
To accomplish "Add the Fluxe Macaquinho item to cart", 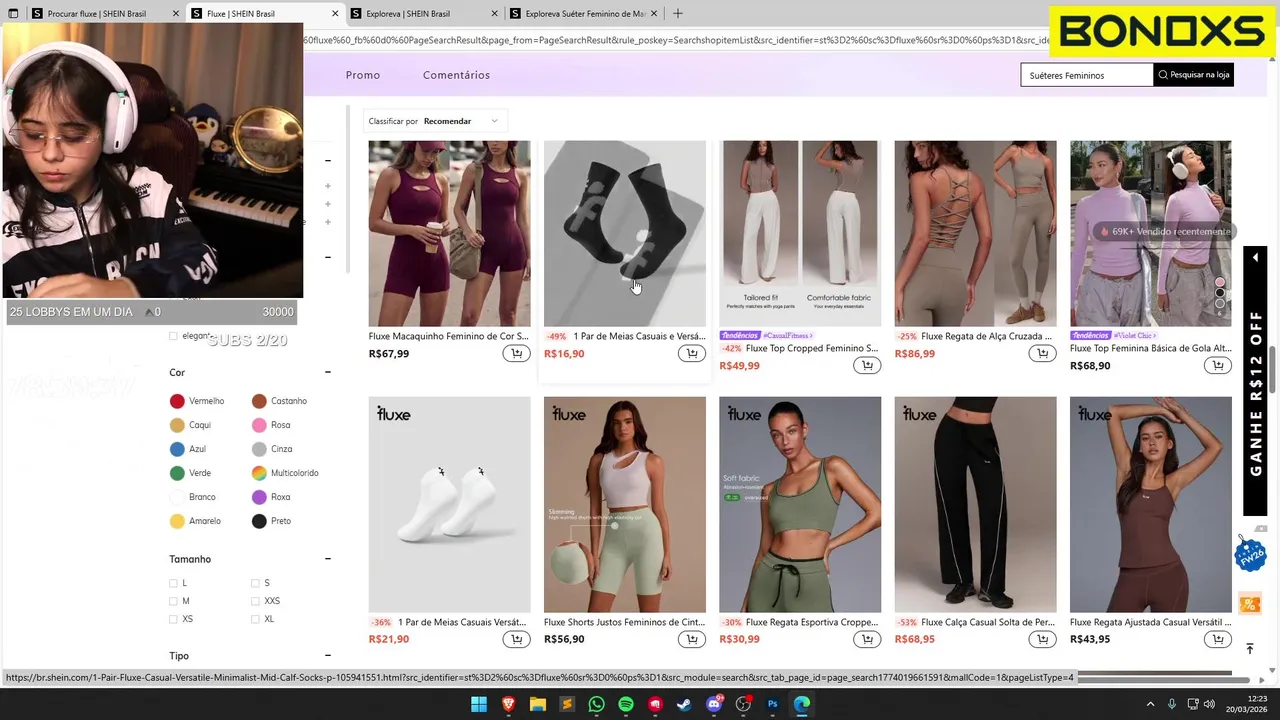I will 516,354.
